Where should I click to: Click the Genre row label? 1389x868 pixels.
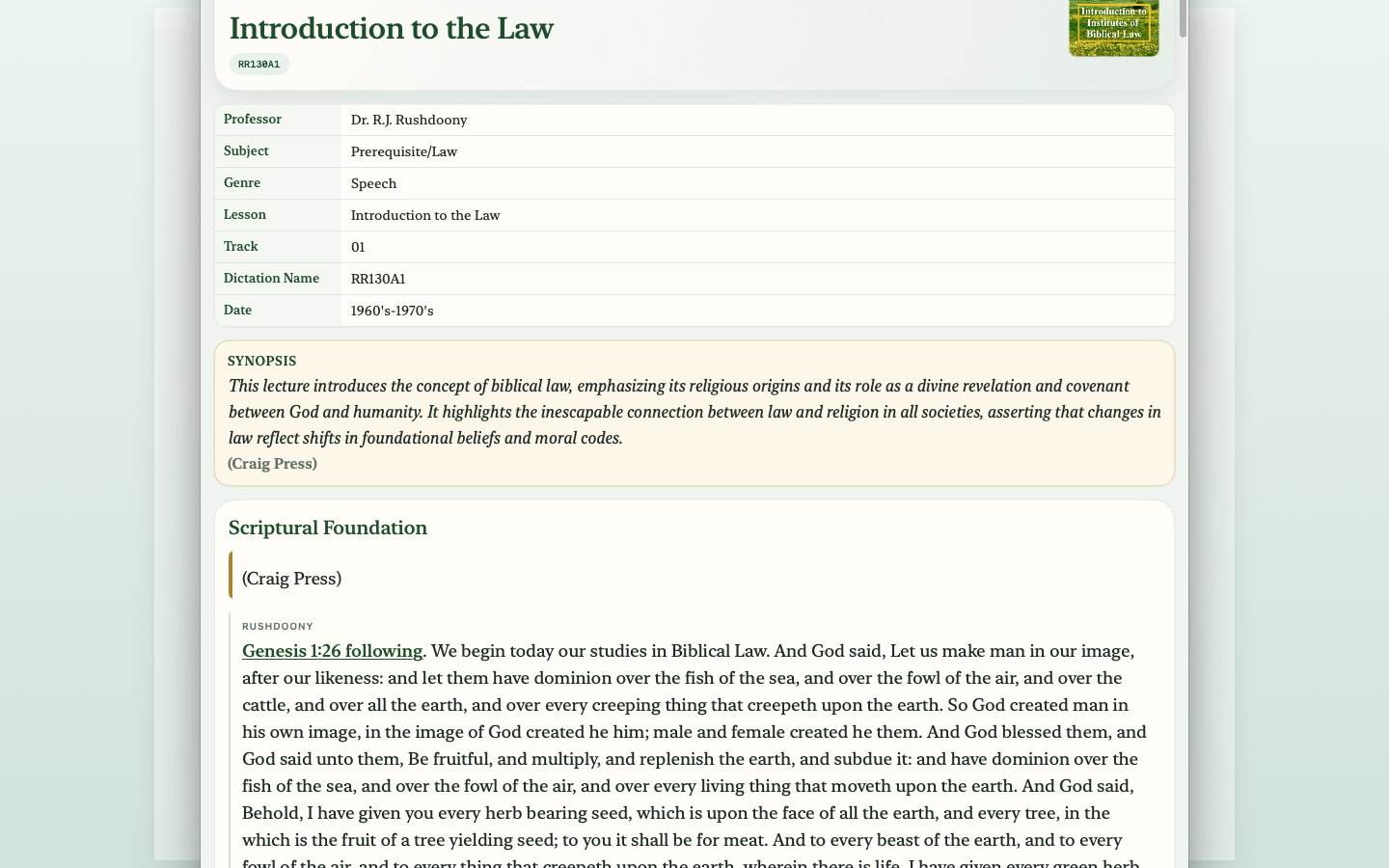point(242,183)
